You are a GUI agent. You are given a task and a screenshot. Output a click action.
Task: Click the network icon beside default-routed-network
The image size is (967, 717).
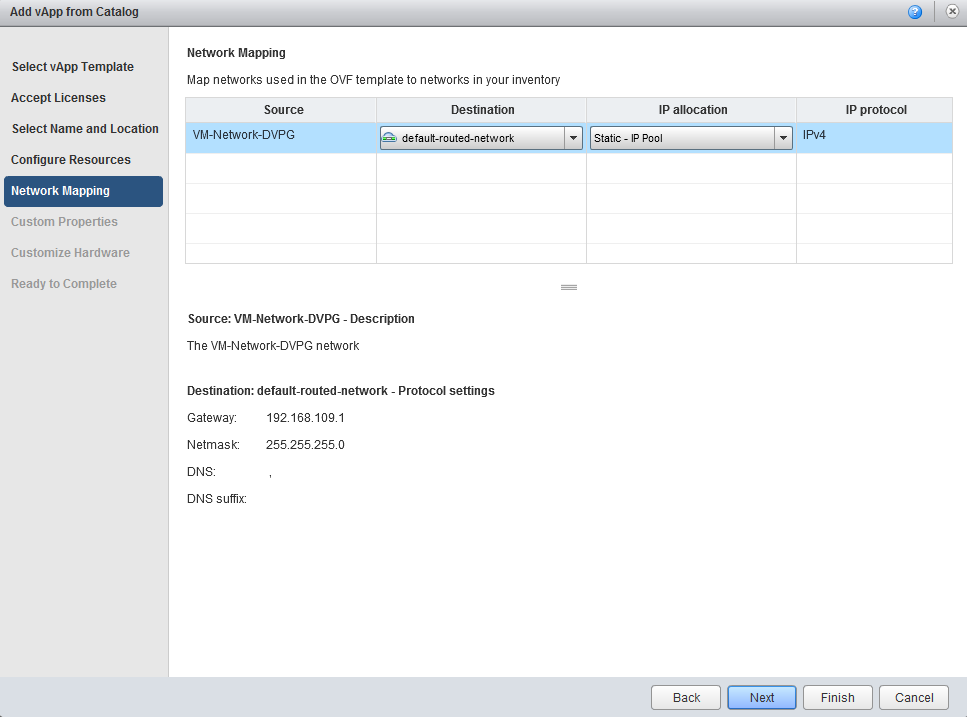(390, 138)
